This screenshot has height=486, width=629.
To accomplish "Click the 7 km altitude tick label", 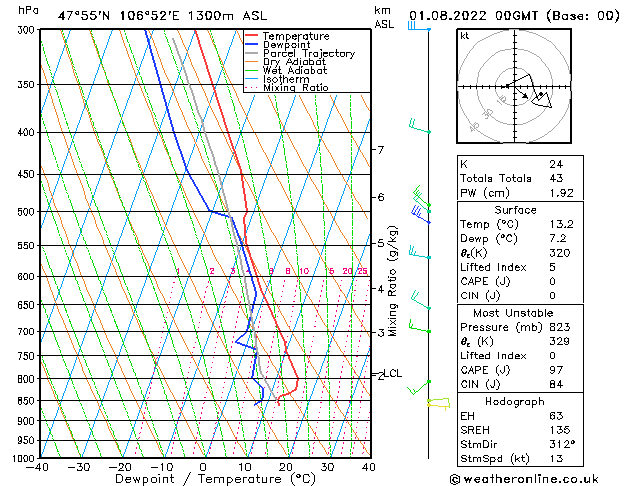I will pos(381,150).
